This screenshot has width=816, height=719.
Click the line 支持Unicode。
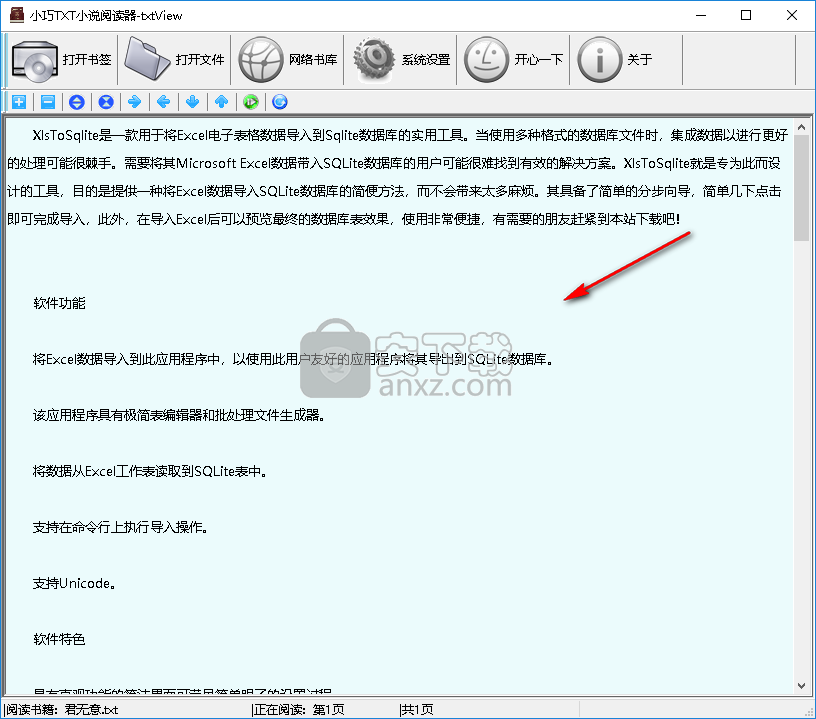click(x=74, y=583)
